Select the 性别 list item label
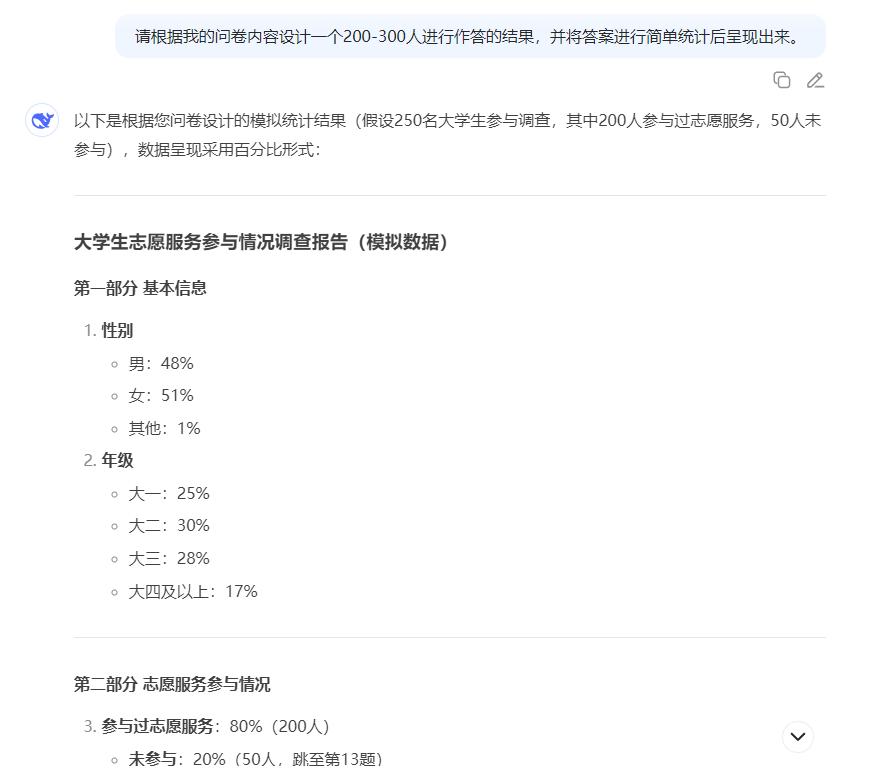This screenshot has width=882, height=766. 117,330
